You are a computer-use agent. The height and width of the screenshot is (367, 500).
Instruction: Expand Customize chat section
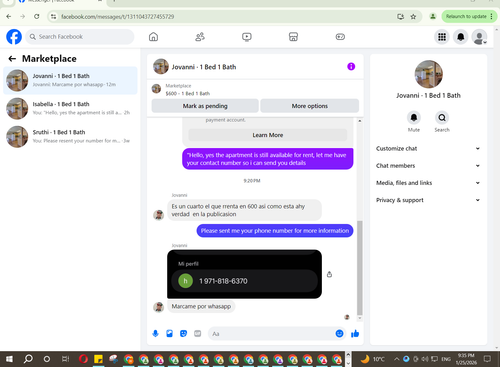(x=428, y=148)
